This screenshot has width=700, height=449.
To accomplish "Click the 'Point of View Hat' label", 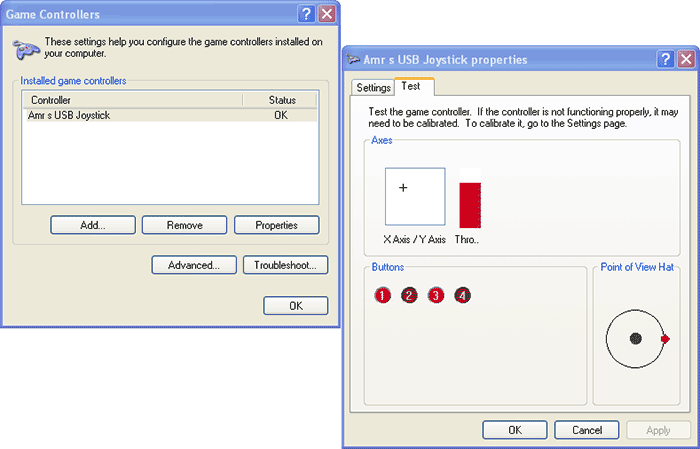I will (637, 267).
